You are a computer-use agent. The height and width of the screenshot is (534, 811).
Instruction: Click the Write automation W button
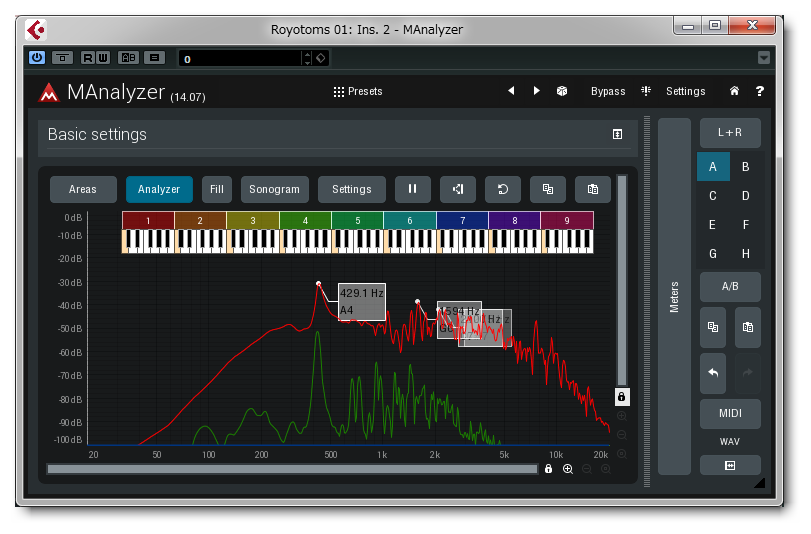coord(102,57)
